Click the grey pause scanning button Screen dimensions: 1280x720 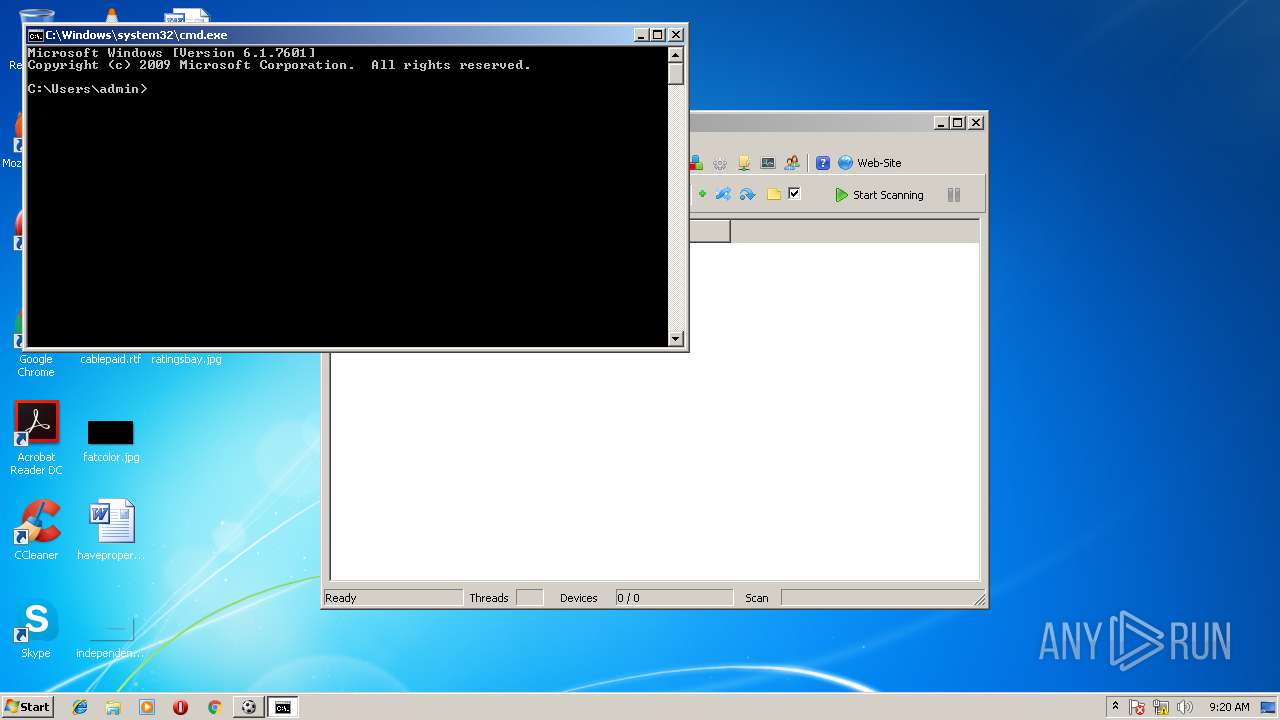(x=953, y=195)
